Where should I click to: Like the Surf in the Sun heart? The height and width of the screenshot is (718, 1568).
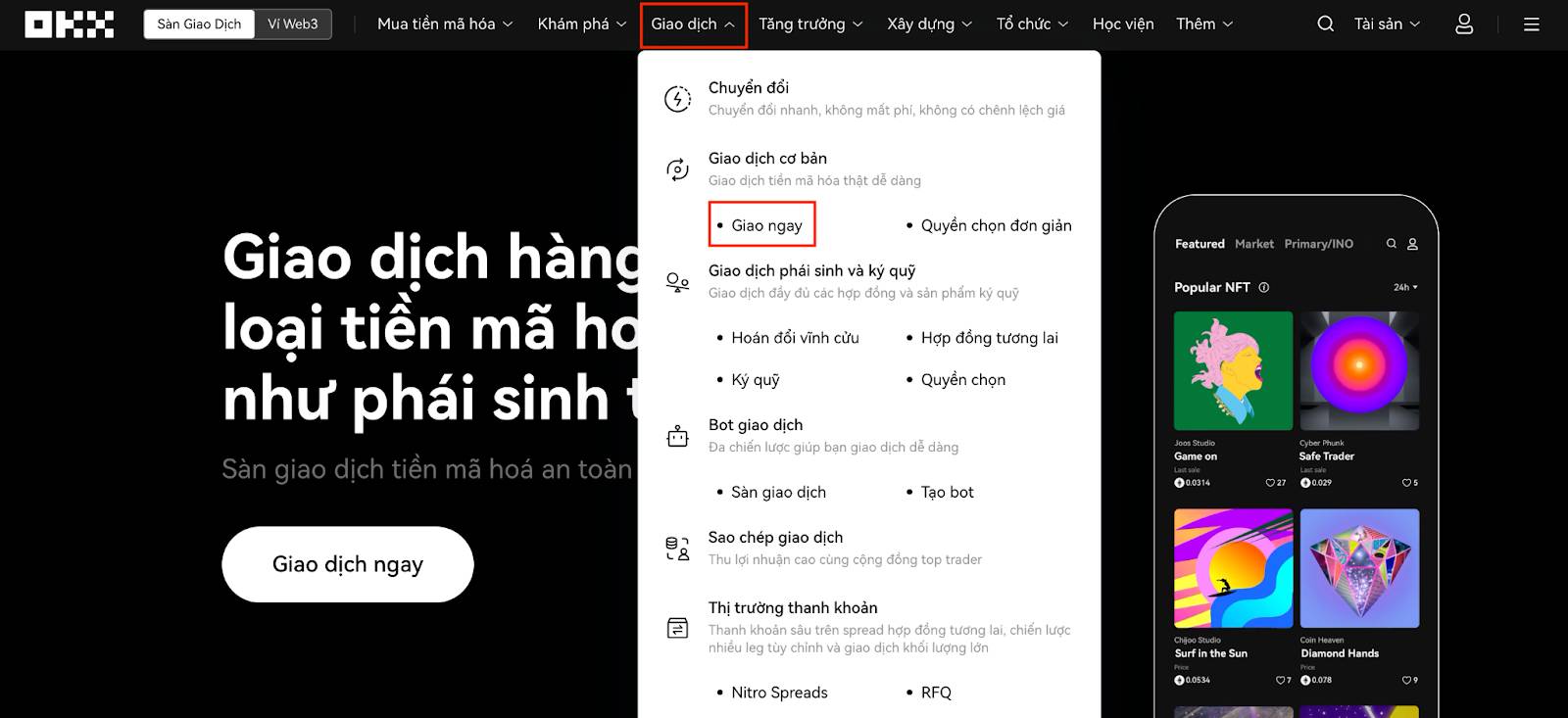tap(1280, 680)
